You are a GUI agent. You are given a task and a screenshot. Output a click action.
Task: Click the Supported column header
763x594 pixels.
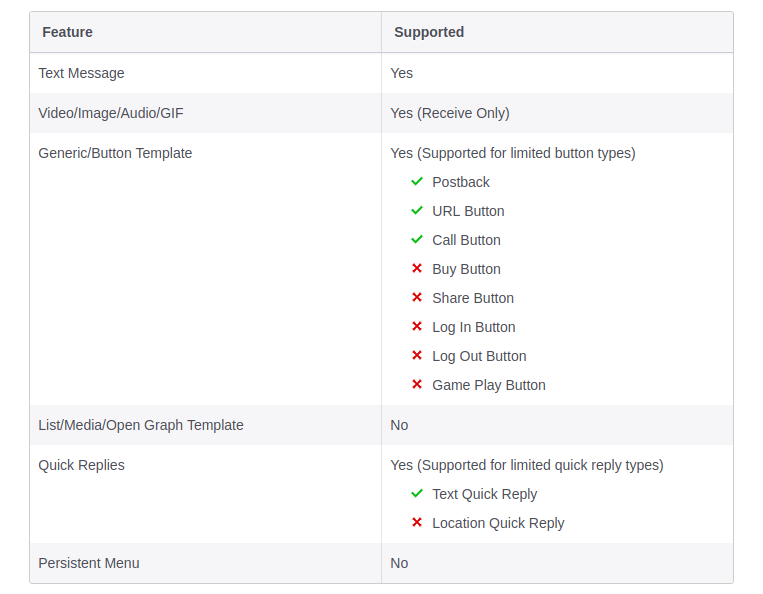click(429, 32)
